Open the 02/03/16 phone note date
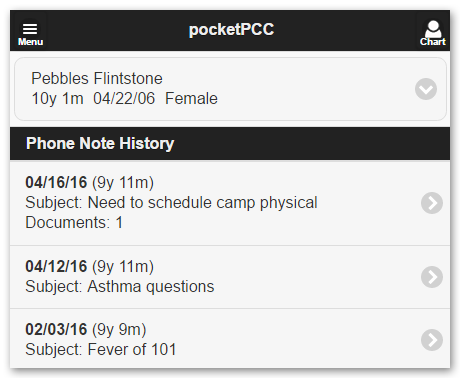 tap(56, 329)
